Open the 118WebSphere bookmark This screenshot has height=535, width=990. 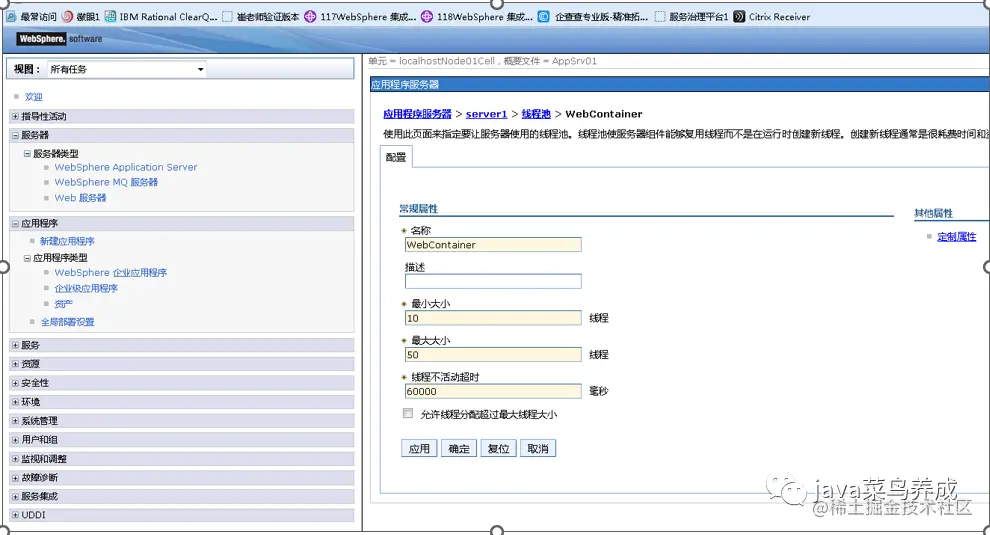point(477,16)
